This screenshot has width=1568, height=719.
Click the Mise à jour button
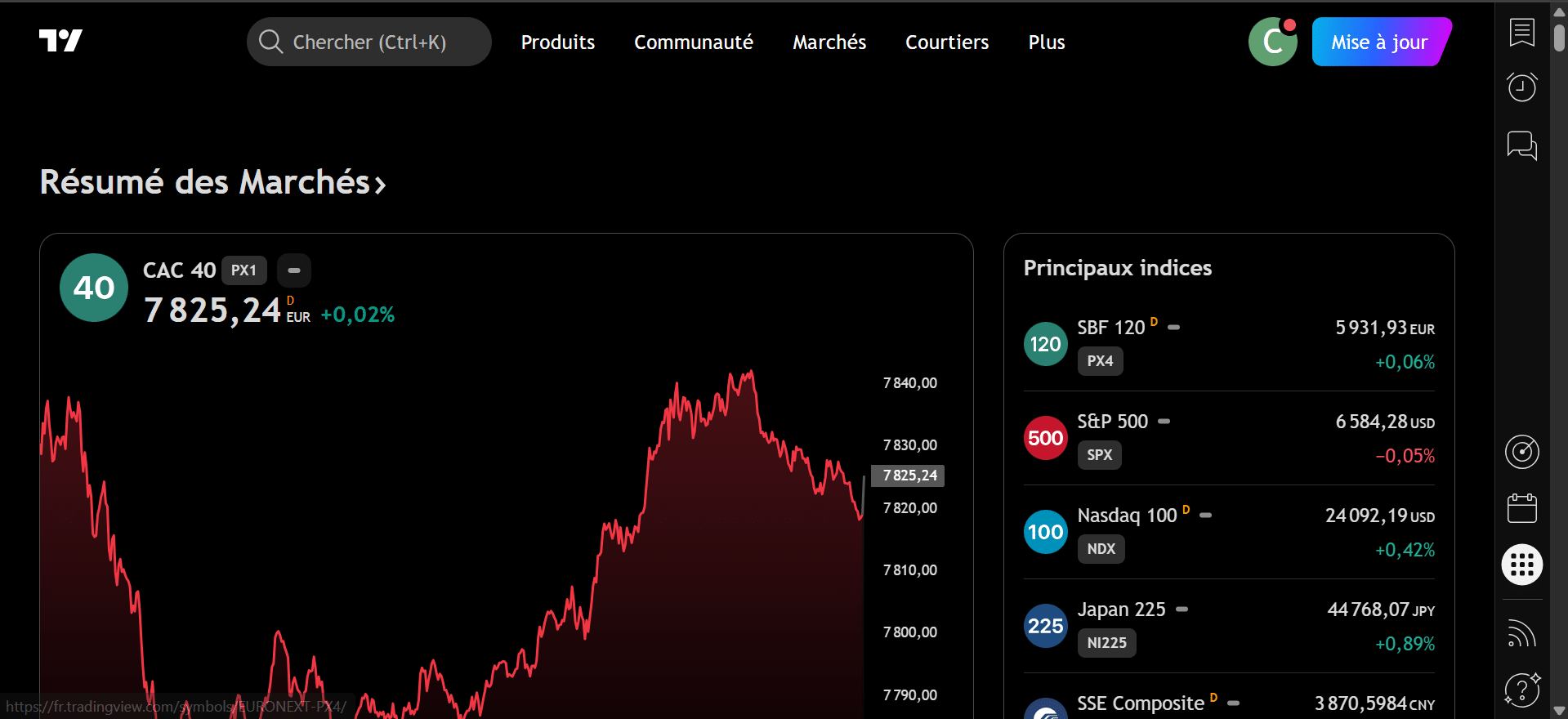1379,42
